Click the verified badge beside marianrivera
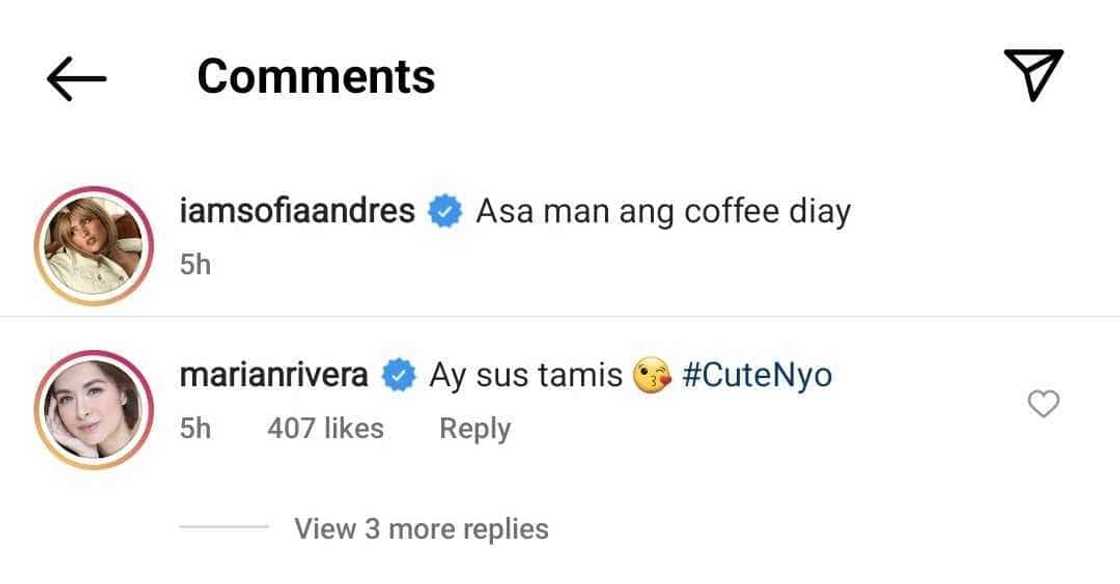This screenshot has width=1120, height=584. pyautogui.click(x=398, y=373)
